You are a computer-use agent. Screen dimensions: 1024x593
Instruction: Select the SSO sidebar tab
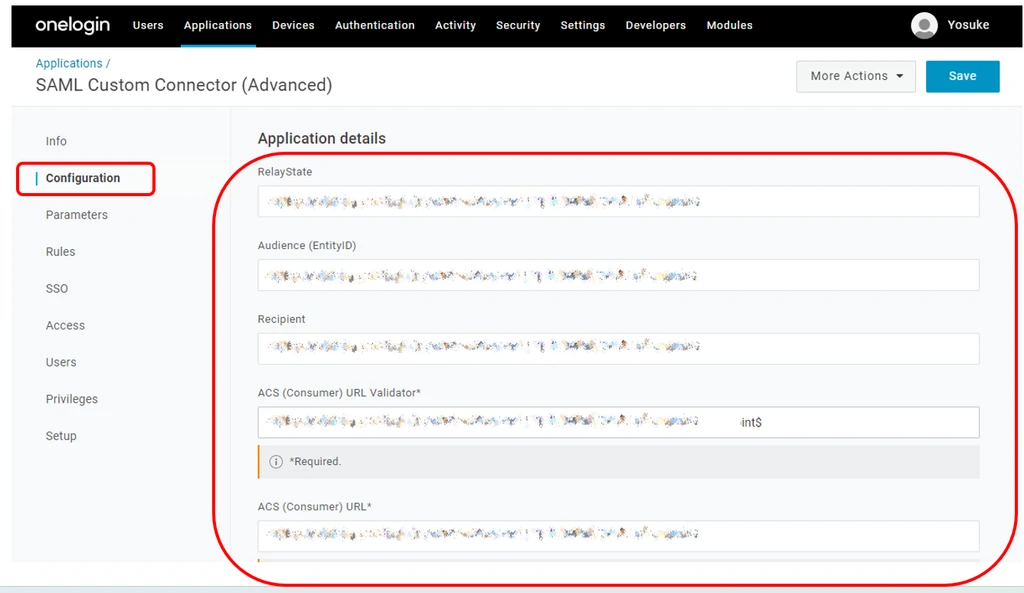click(57, 289)
